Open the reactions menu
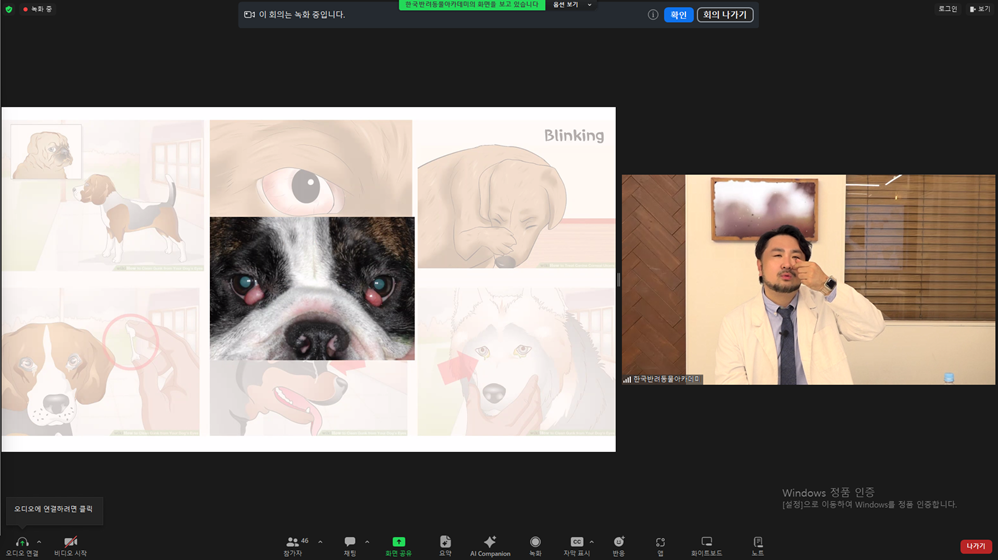The image size is (998, 560). [x=619, y=546]
